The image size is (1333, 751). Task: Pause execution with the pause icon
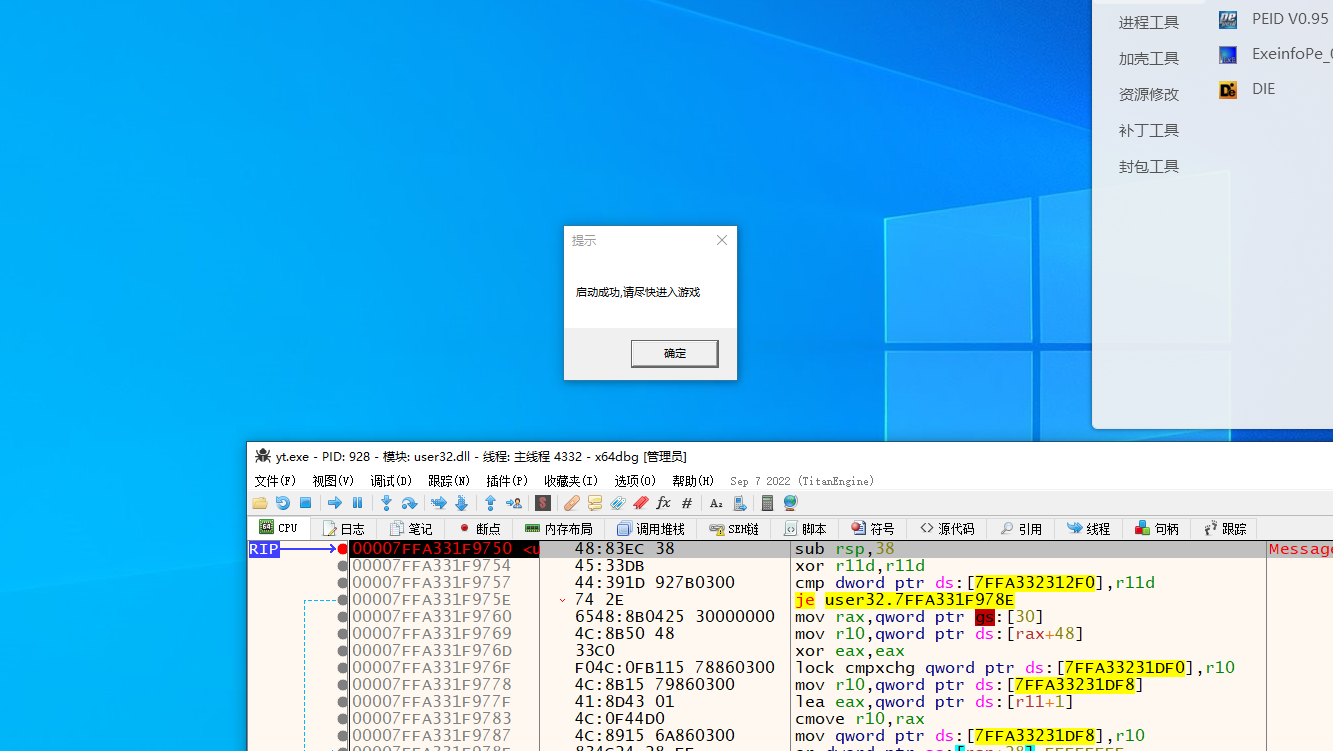click(x=357, y=503)
